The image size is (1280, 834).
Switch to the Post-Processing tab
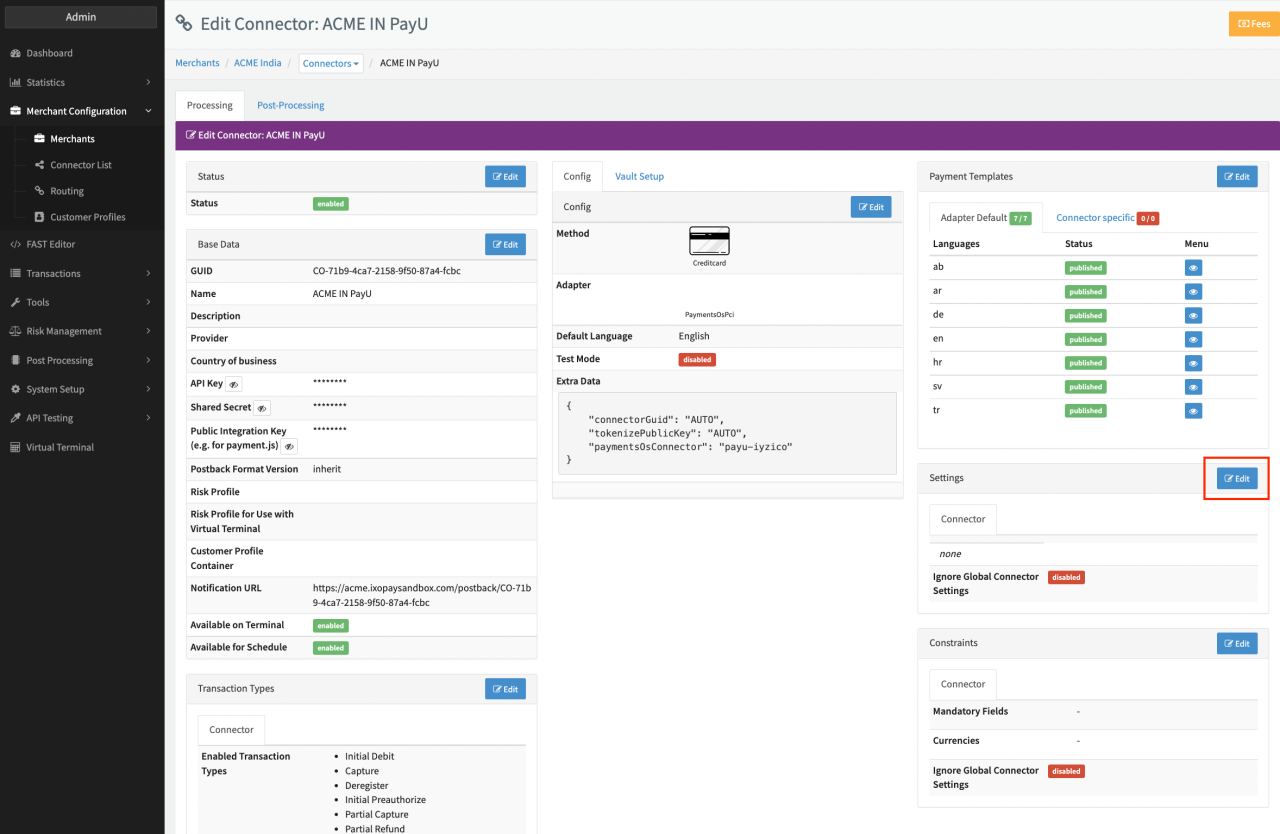pyautogui.click(x=290, y=105)
